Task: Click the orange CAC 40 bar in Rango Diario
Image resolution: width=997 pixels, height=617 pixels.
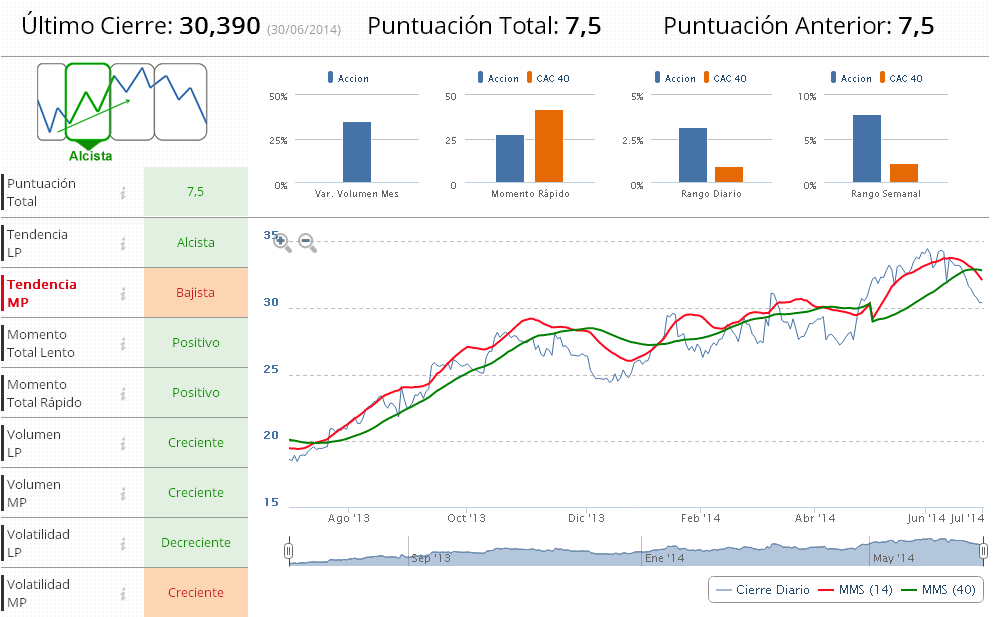Action: pos(729,175)
